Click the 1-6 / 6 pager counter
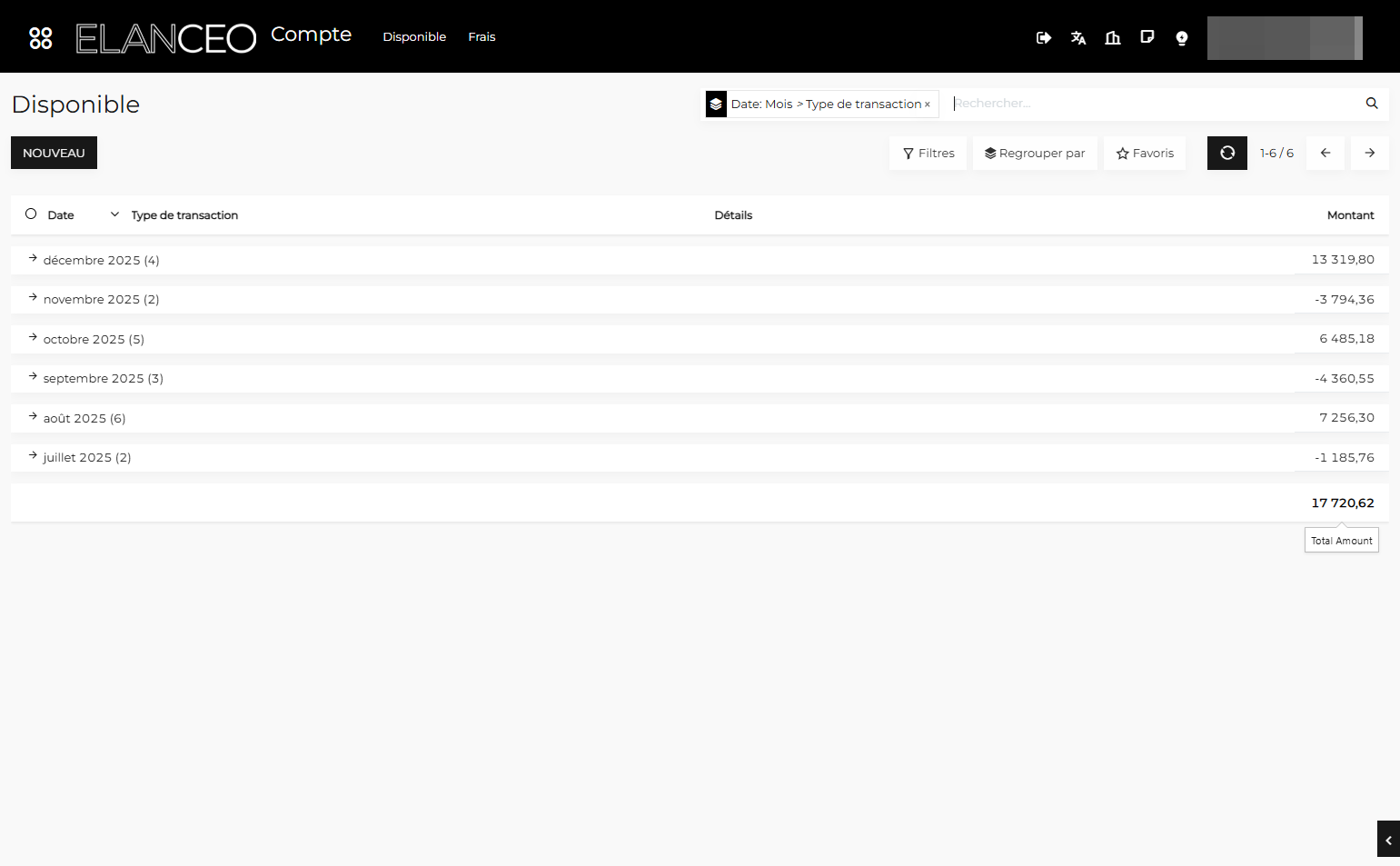Screen dimensions: 1400x866 1276,153
